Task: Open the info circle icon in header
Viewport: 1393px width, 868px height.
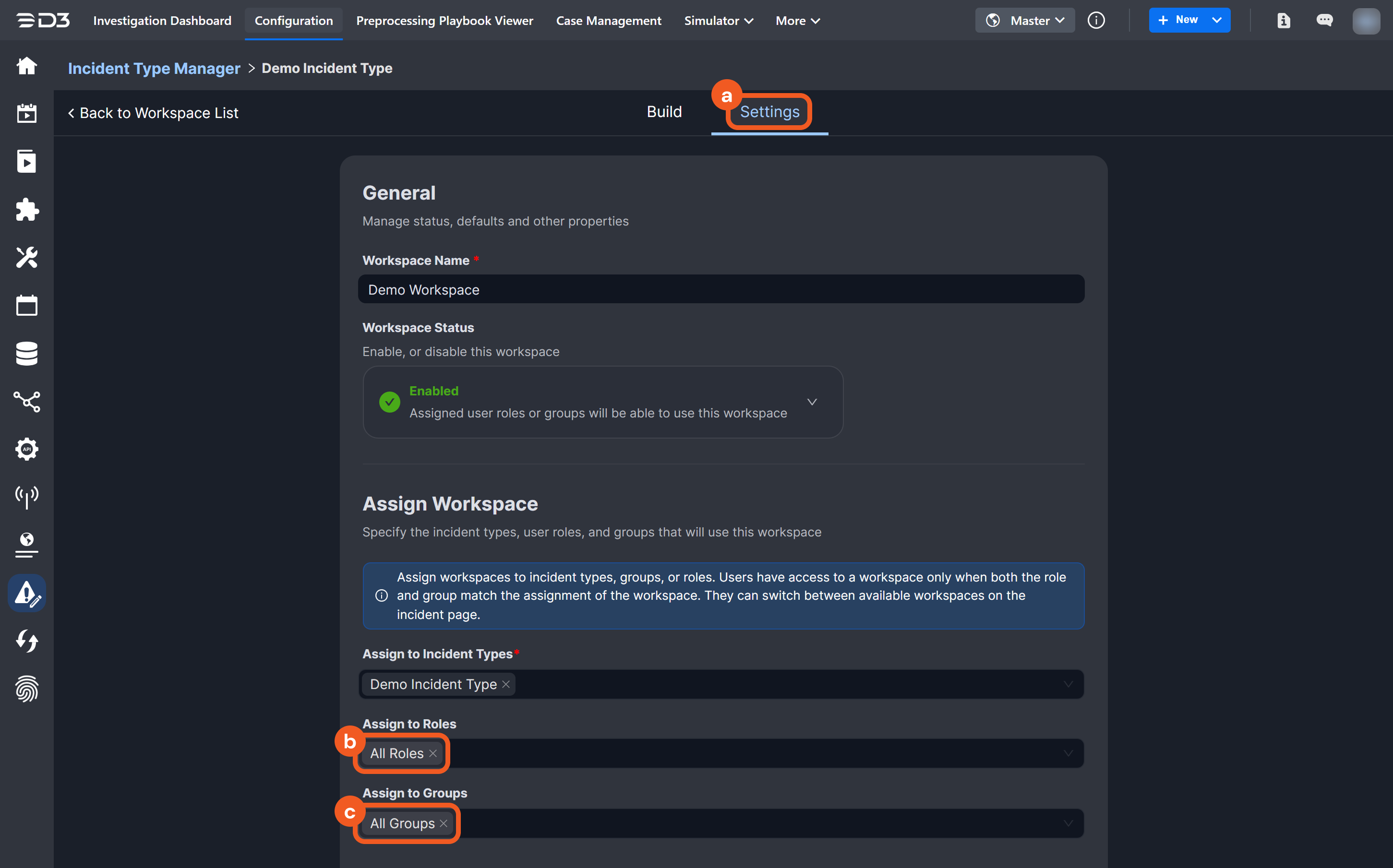Action: [1095, 21]
